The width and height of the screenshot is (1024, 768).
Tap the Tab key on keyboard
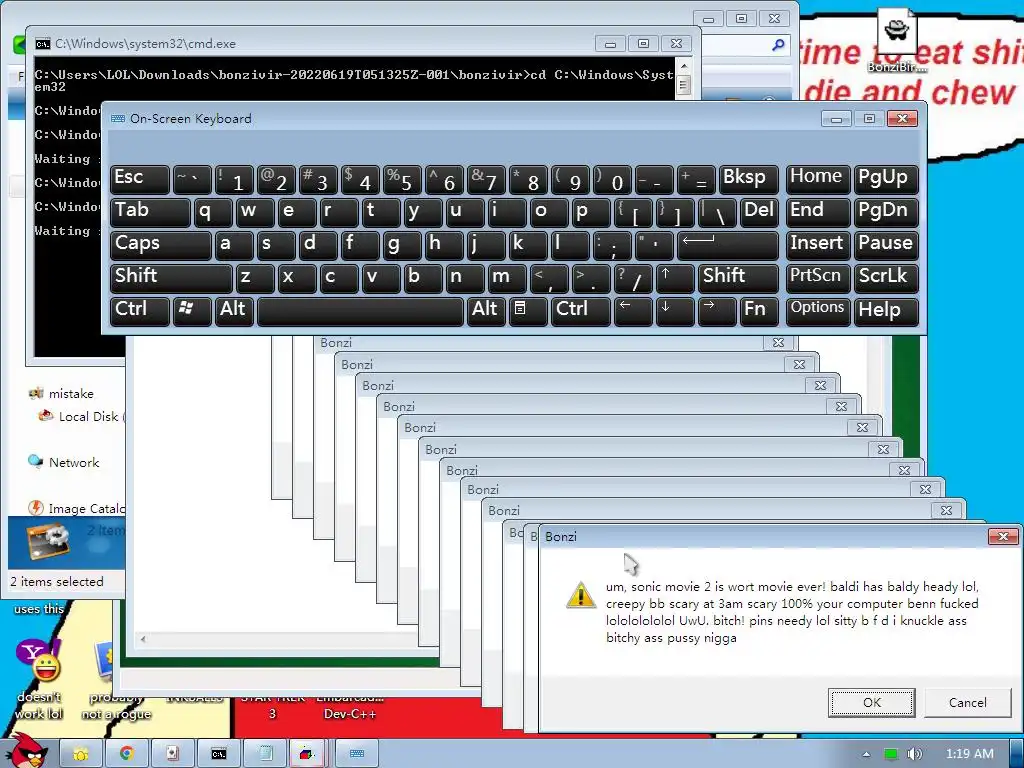(150, 212)
